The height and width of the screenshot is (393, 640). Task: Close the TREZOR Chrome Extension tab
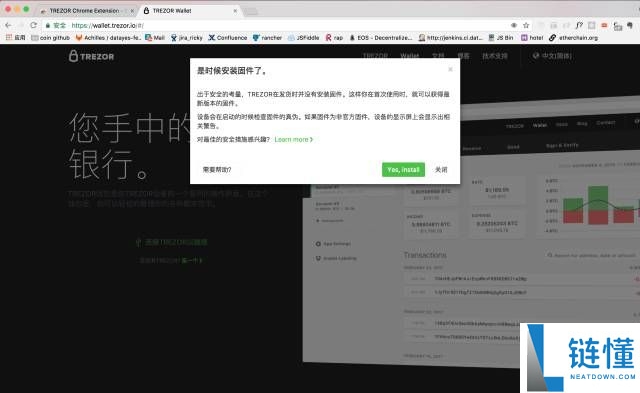tap(132, 11)
